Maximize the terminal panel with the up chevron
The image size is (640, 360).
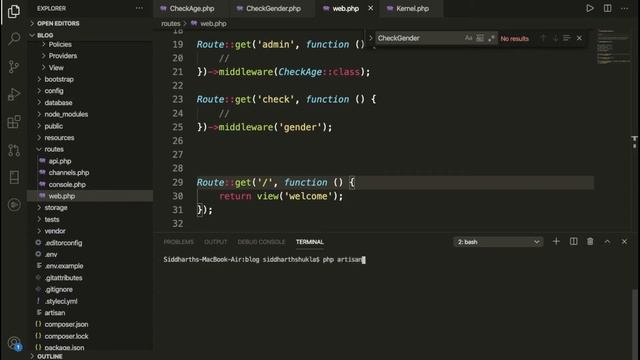(x=607, y=242)
